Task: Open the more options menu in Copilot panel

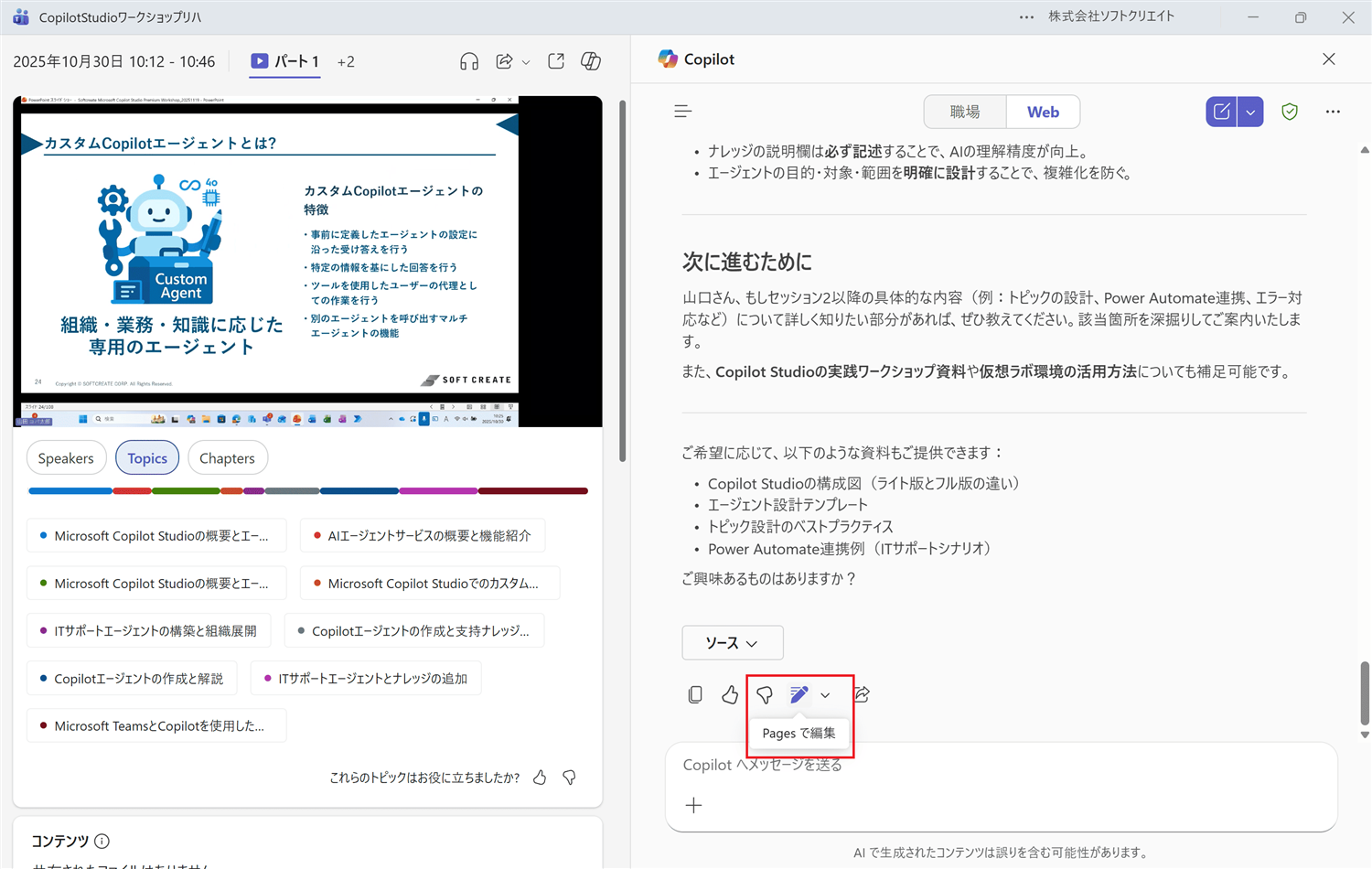Action: 1333,111
